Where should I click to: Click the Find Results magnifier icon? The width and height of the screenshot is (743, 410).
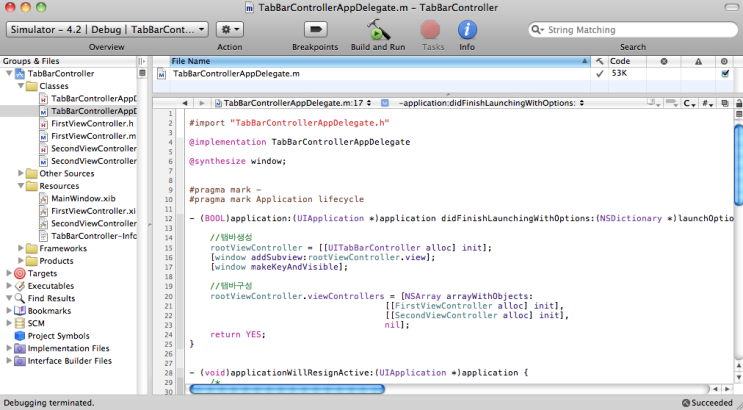(x=20, y=298)
